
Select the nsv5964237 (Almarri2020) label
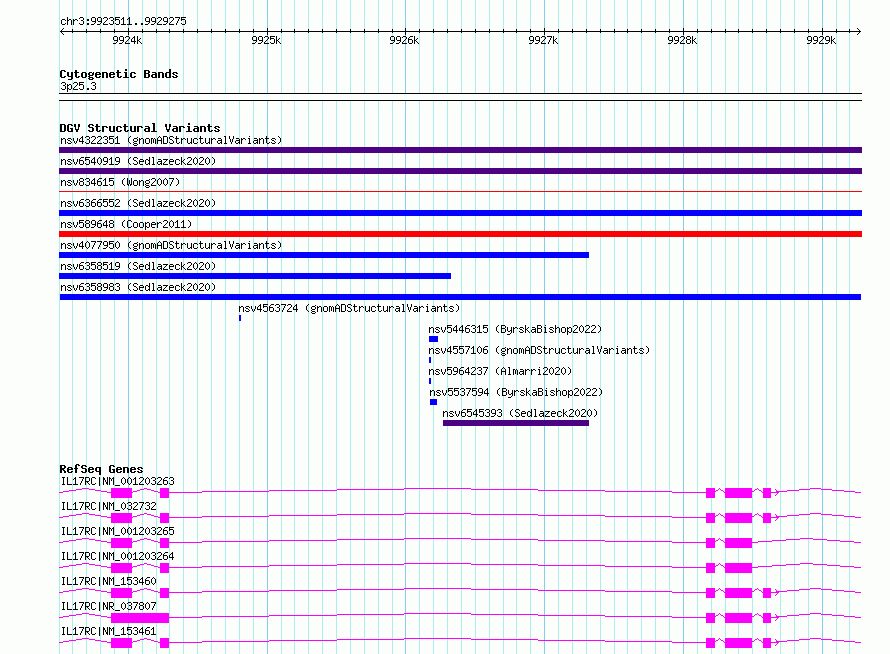point(500,371)
